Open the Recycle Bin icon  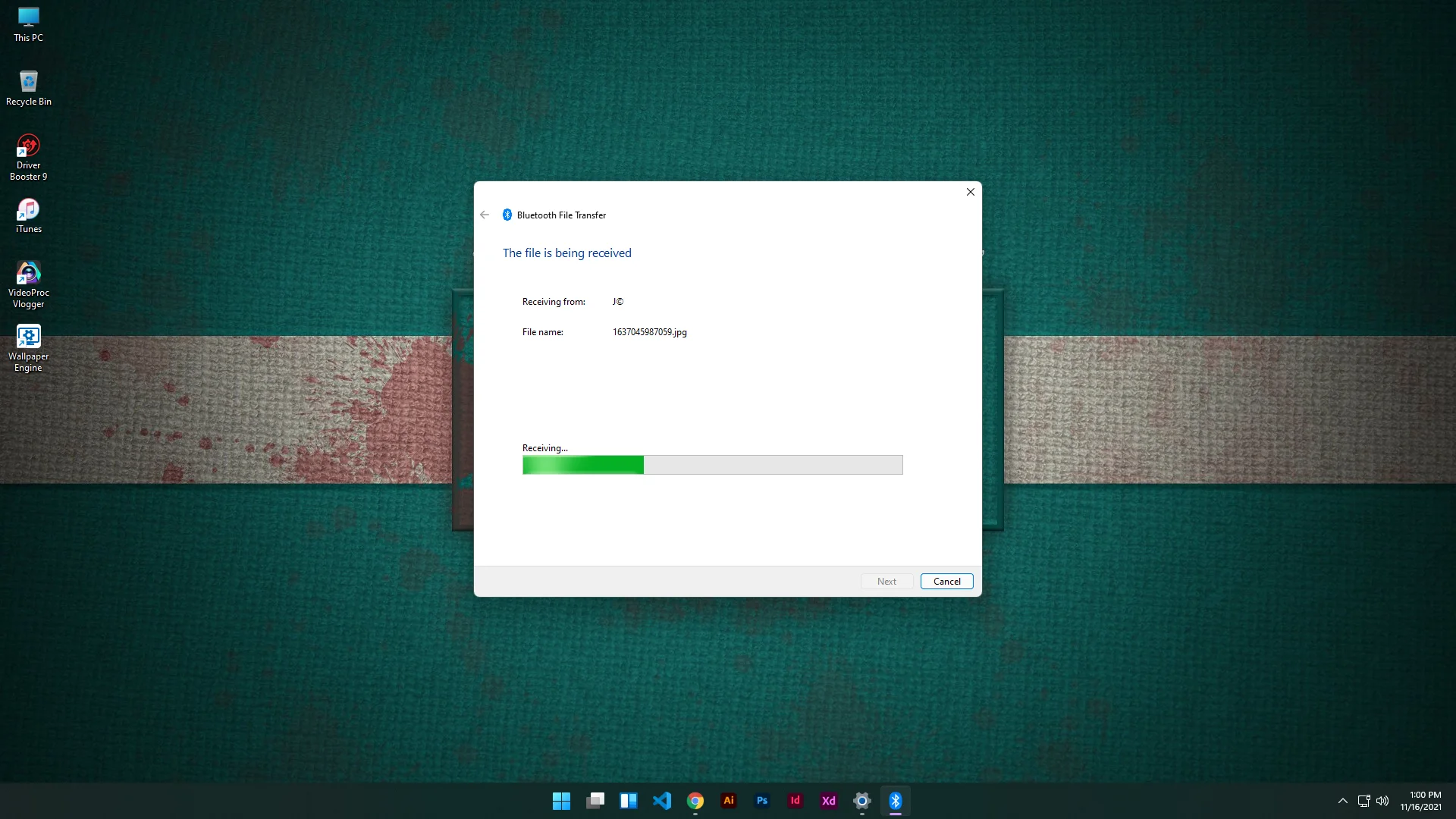tap(28, 88)
